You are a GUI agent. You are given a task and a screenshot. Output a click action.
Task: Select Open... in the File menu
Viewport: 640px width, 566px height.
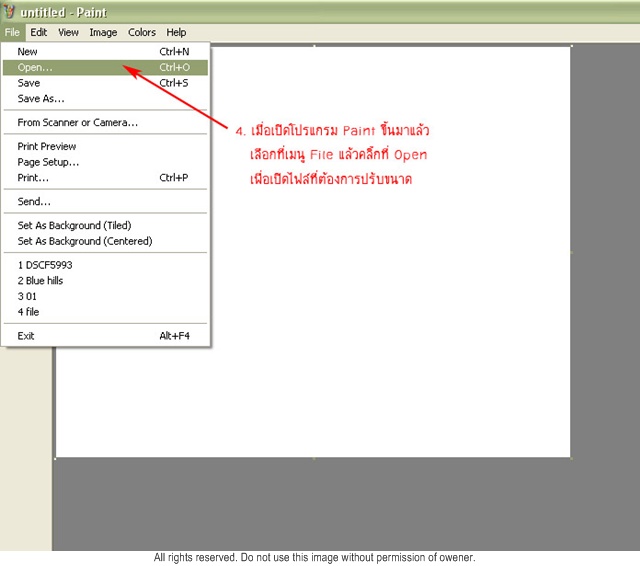pos(105,67)
